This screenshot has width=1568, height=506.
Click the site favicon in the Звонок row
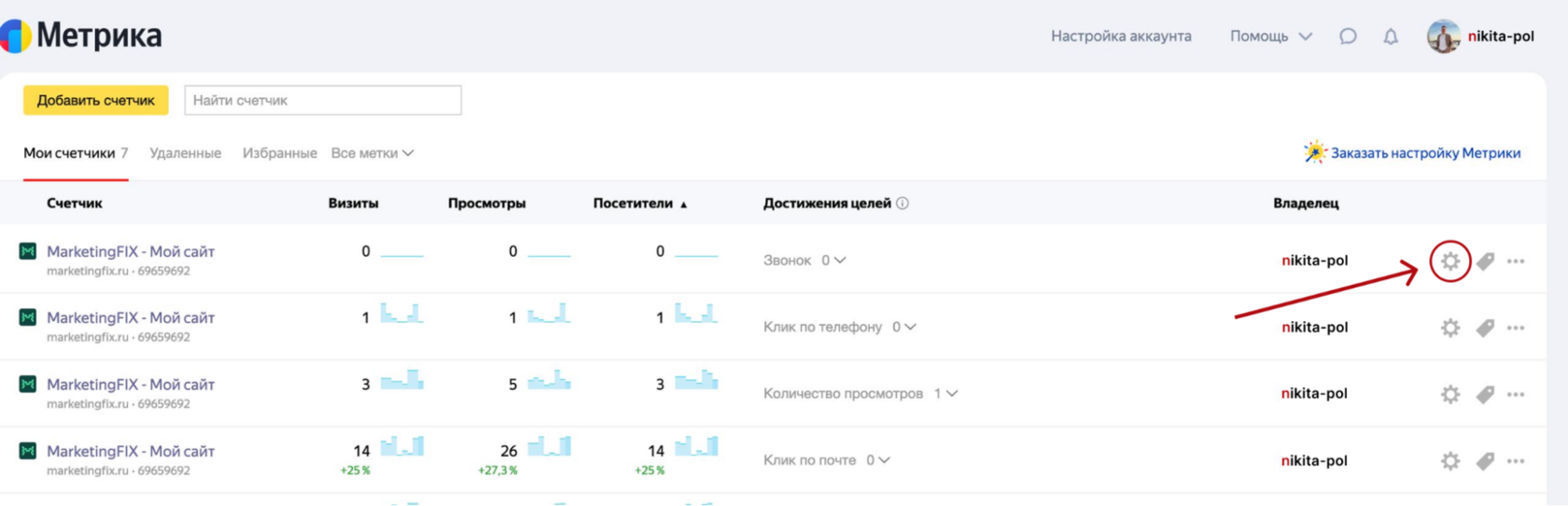(28, 251)
